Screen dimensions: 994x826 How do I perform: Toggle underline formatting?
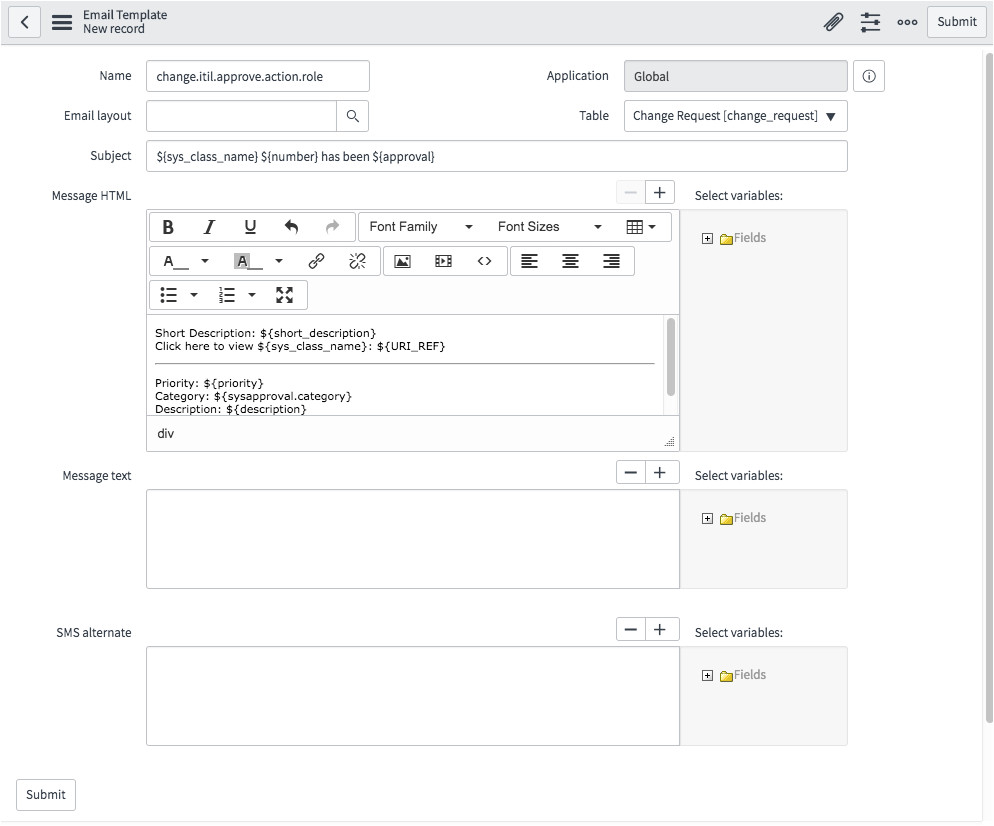click(250, 227)
